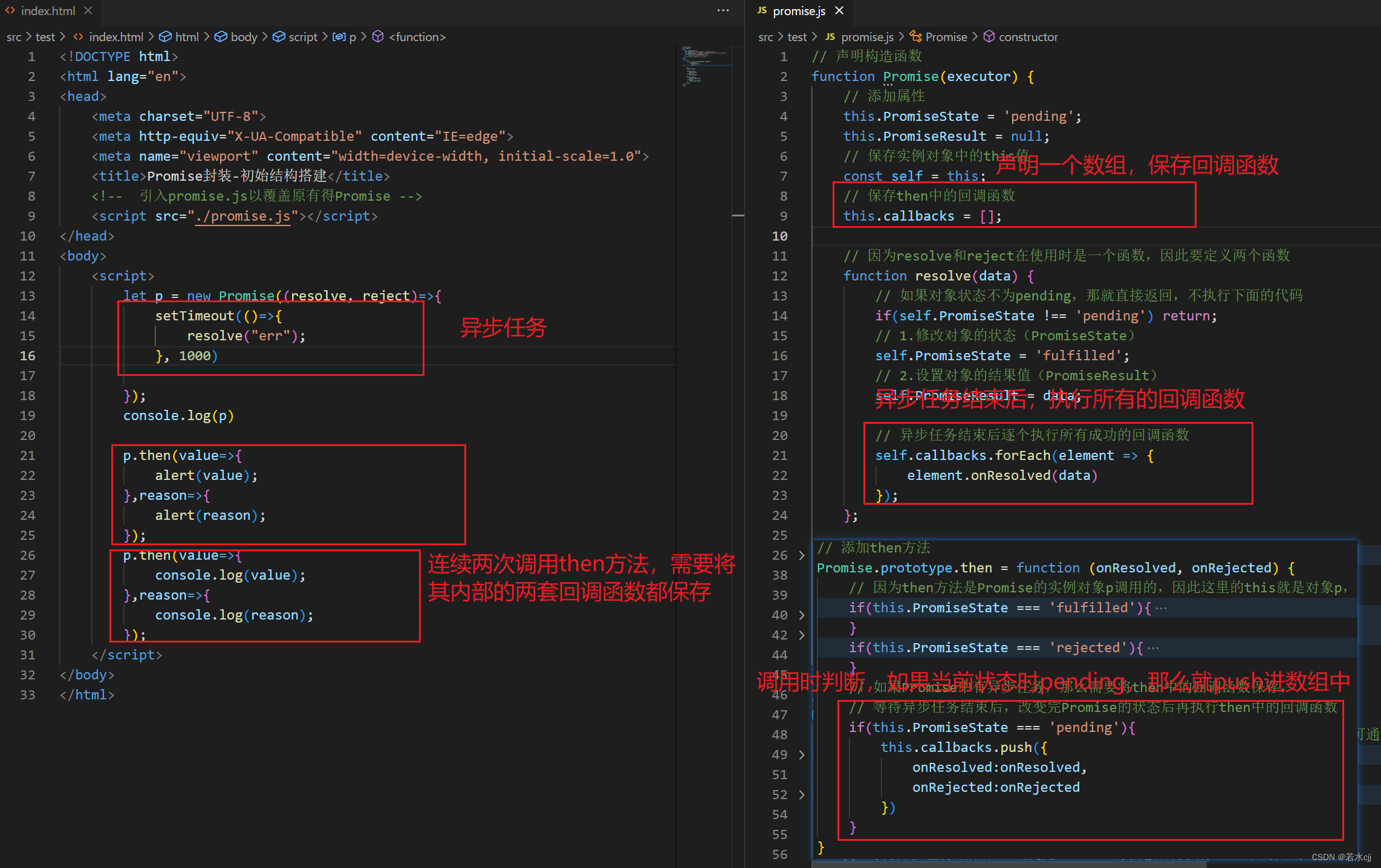This screenshot has height=868, width=1381.
Task: Select the 'script' element breadcrumb
Action: (303, 37)
